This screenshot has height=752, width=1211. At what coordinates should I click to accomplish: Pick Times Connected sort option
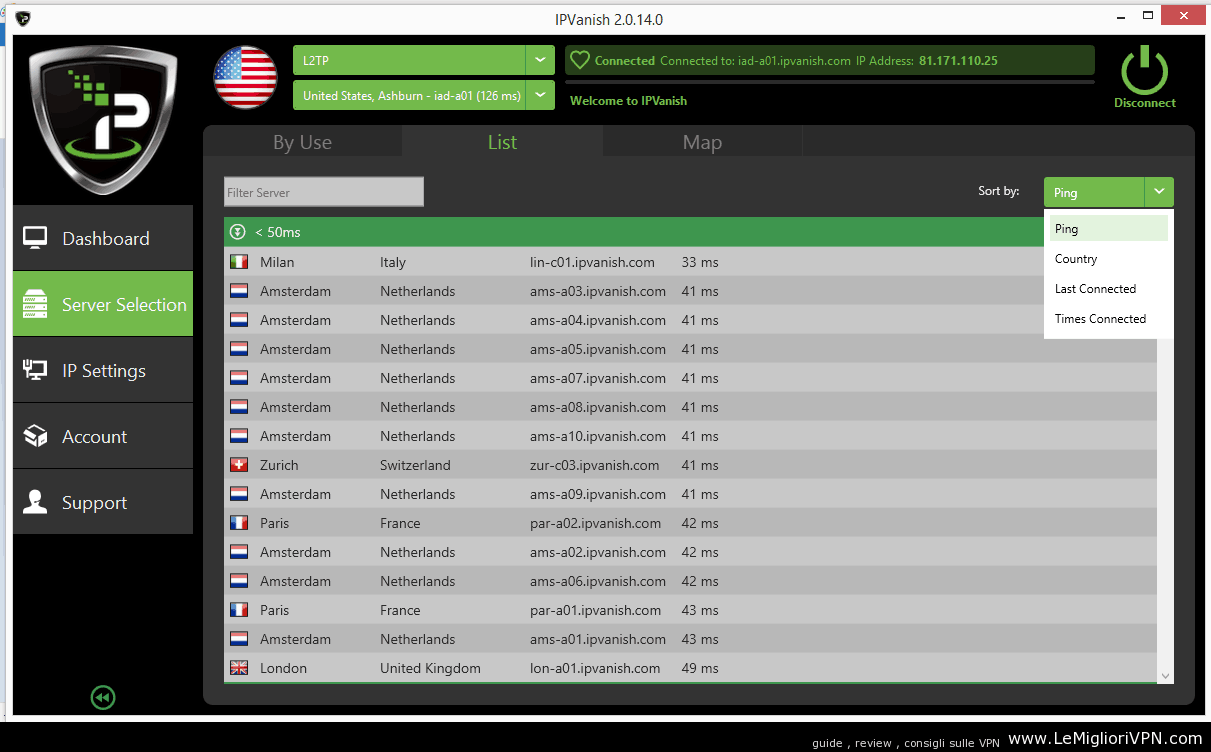1100,319
